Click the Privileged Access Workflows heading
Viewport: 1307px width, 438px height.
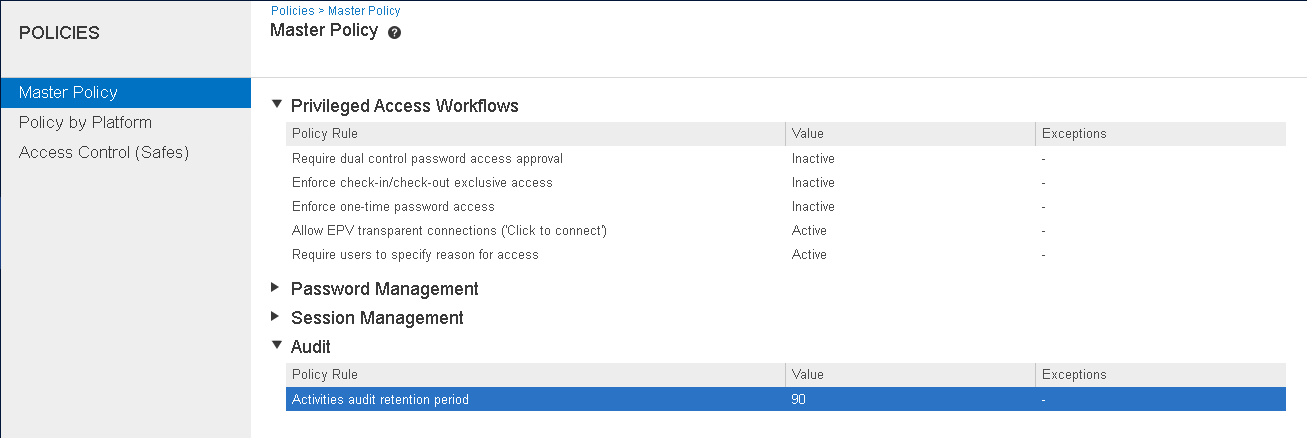click(405, 105)
